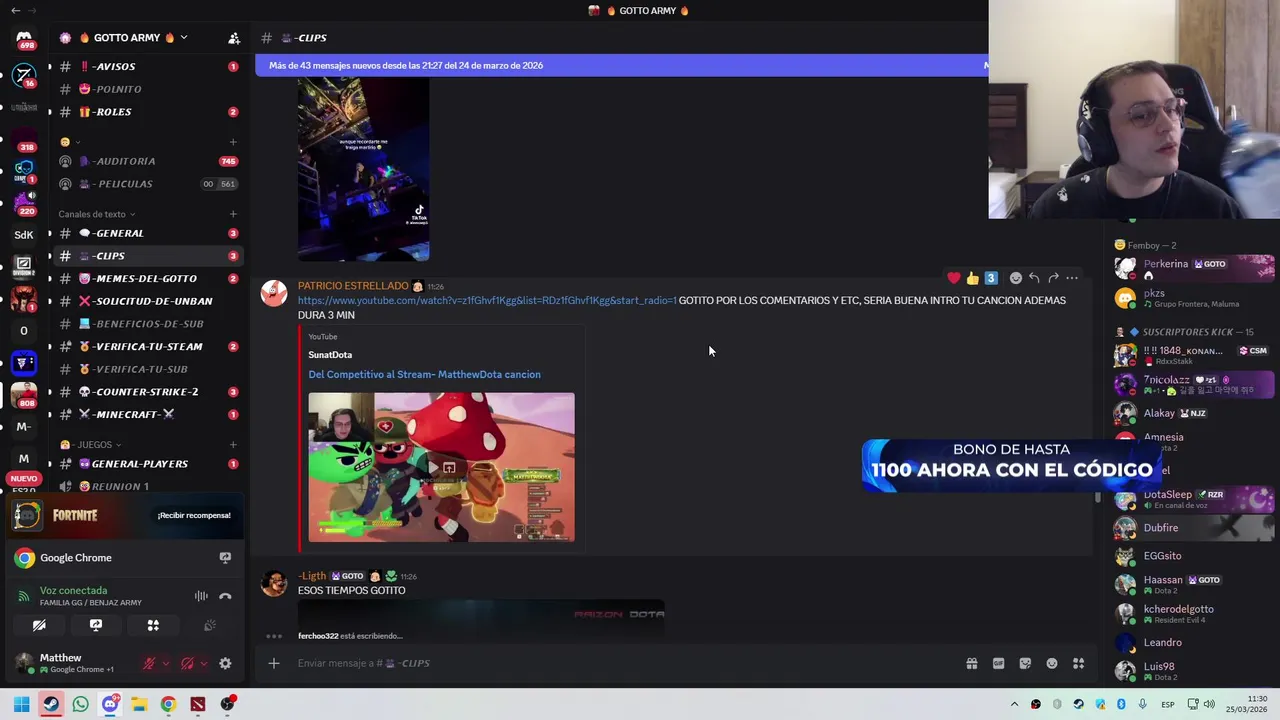1280x720 pixels.
Task: Open DotaSleep's profile in member list
Action: coord(1194,499)
